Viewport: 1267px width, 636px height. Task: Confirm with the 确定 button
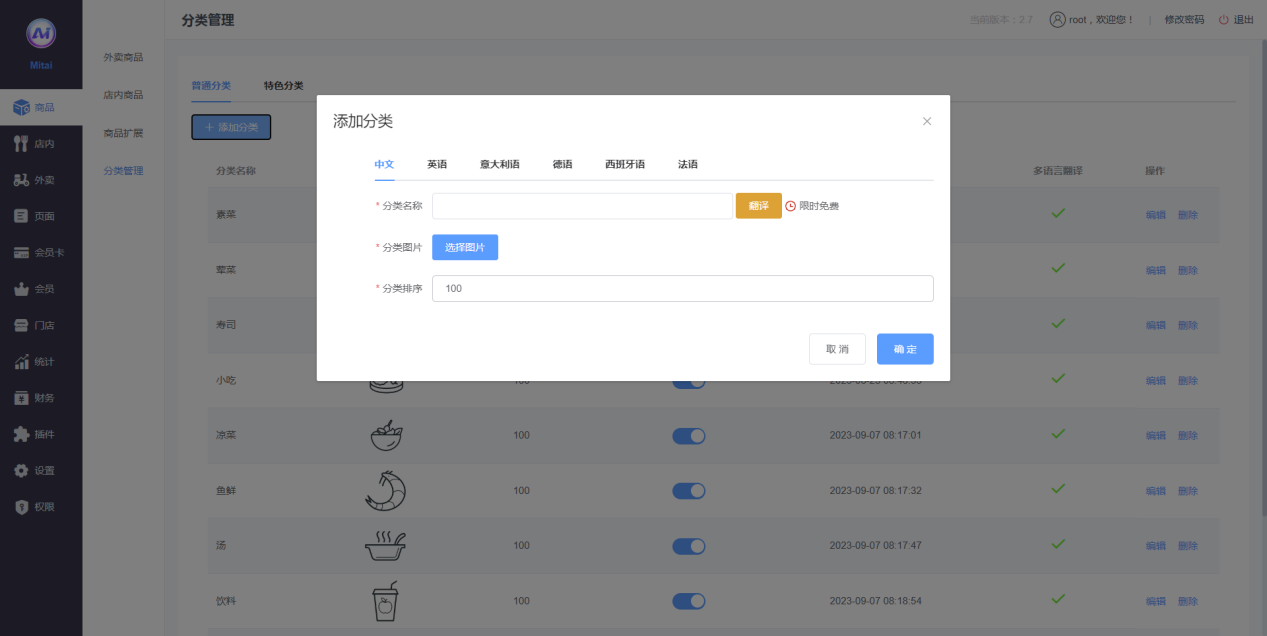tap(905, 349)
